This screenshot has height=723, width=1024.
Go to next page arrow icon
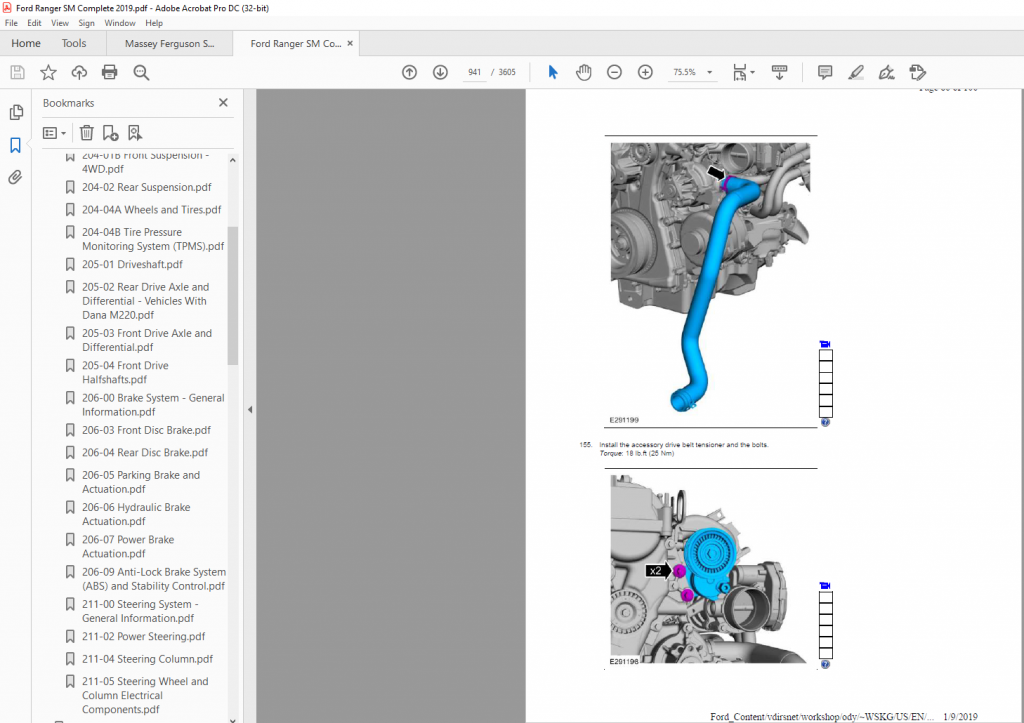(440, 72)
